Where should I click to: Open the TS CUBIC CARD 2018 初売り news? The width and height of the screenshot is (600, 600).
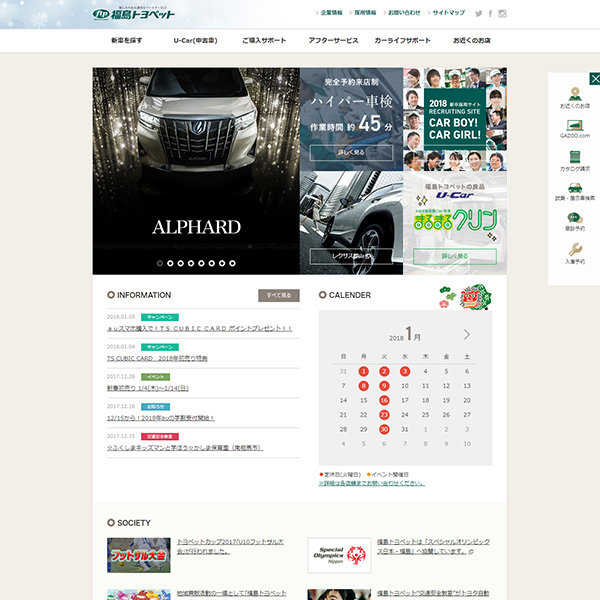[157, 358]
